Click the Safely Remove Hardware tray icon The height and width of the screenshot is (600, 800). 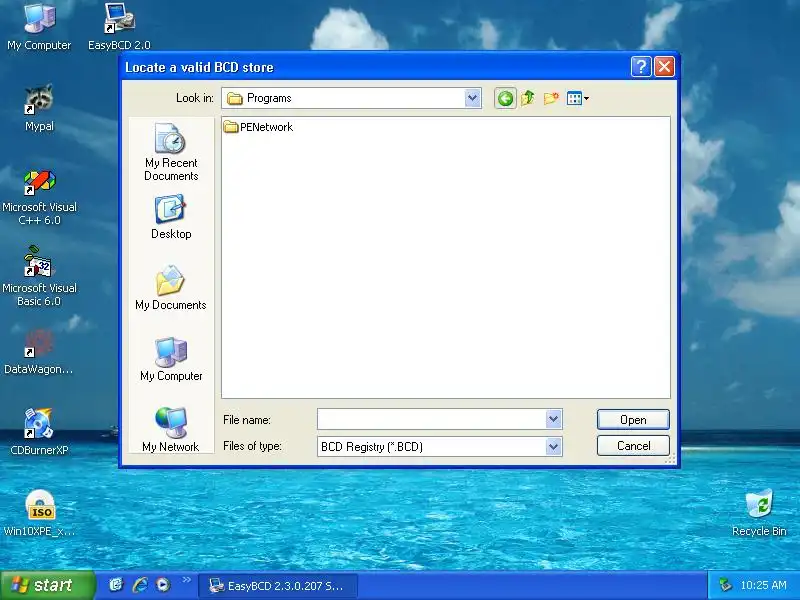point(724,585)
